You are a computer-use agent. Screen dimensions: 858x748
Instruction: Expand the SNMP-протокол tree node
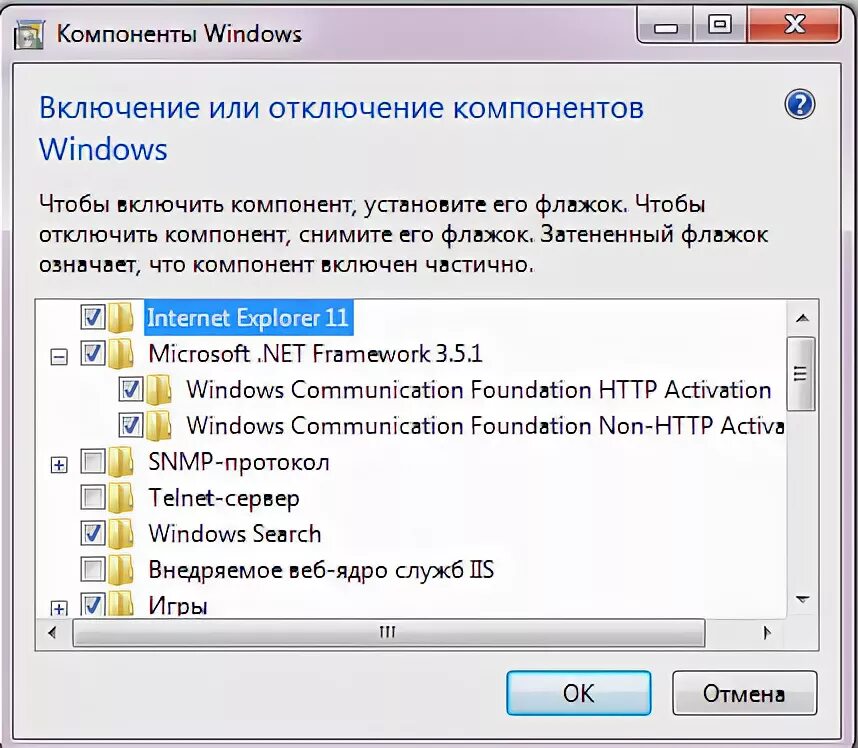point(59,465)
